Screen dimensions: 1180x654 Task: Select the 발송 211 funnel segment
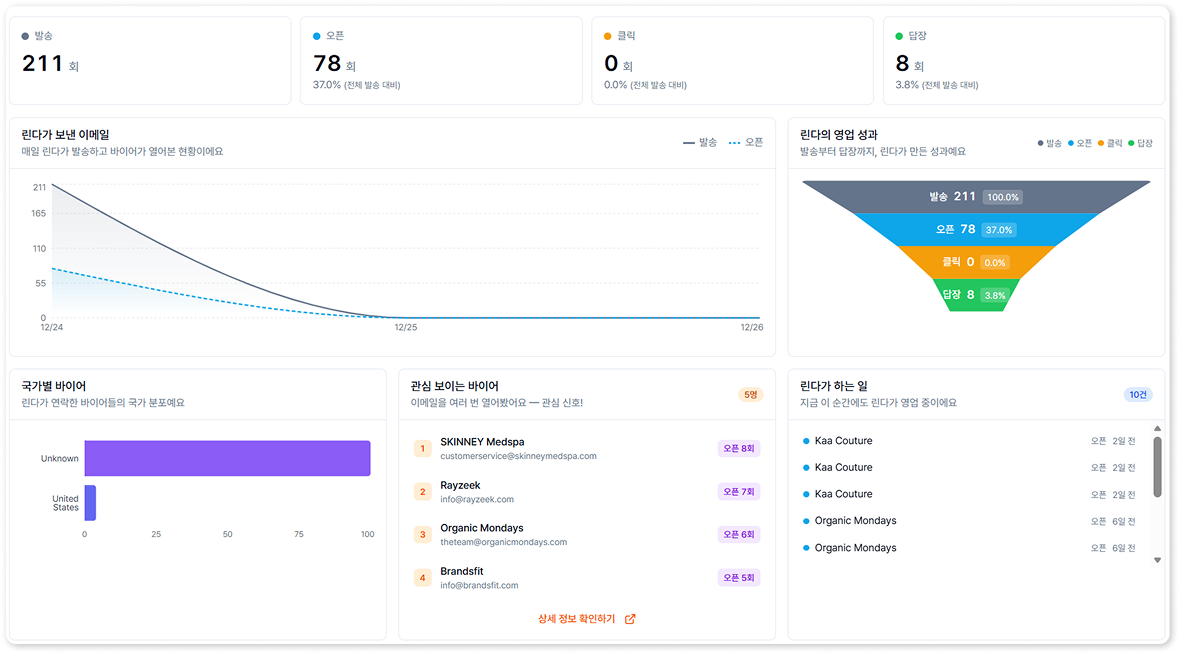(975, 197)
